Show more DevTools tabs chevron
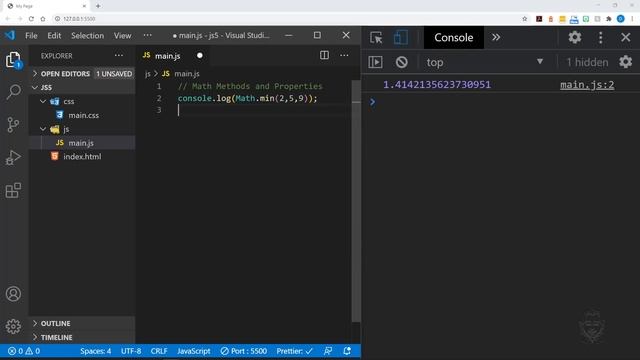Screen dimensions: 640x360 (x=496, y=38)
